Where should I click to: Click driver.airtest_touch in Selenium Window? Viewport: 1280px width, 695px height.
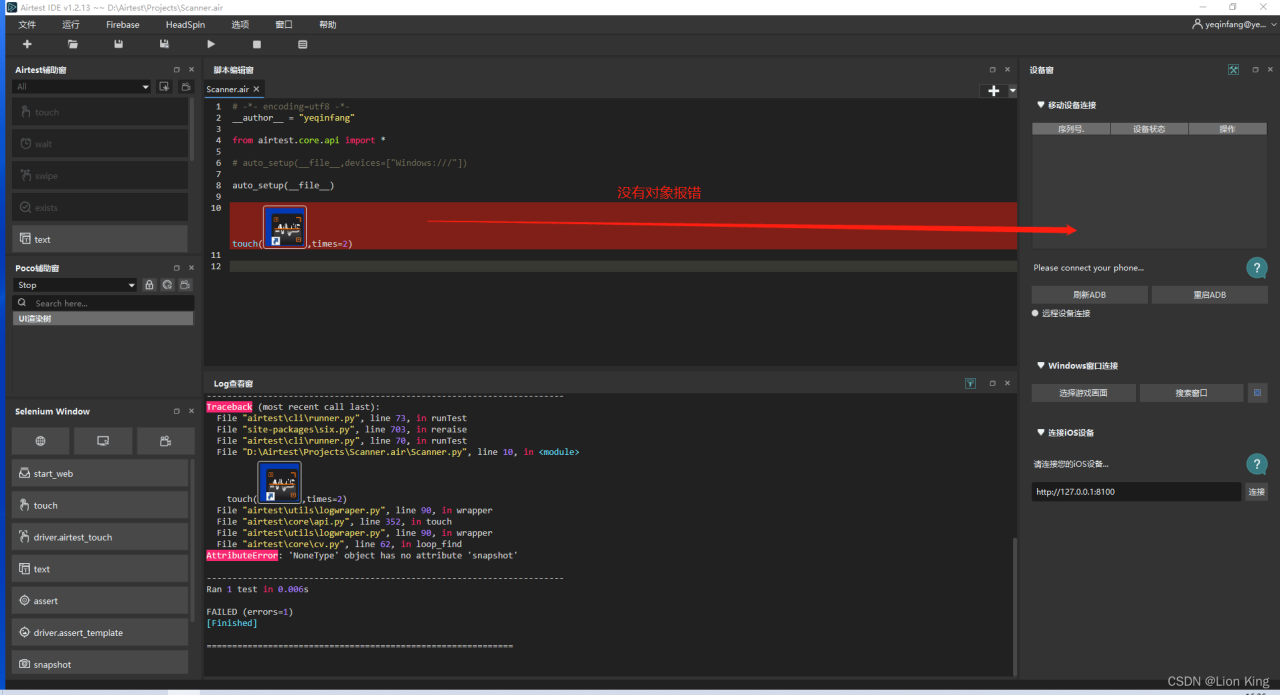pyautogui.click(x=100, y=537)
